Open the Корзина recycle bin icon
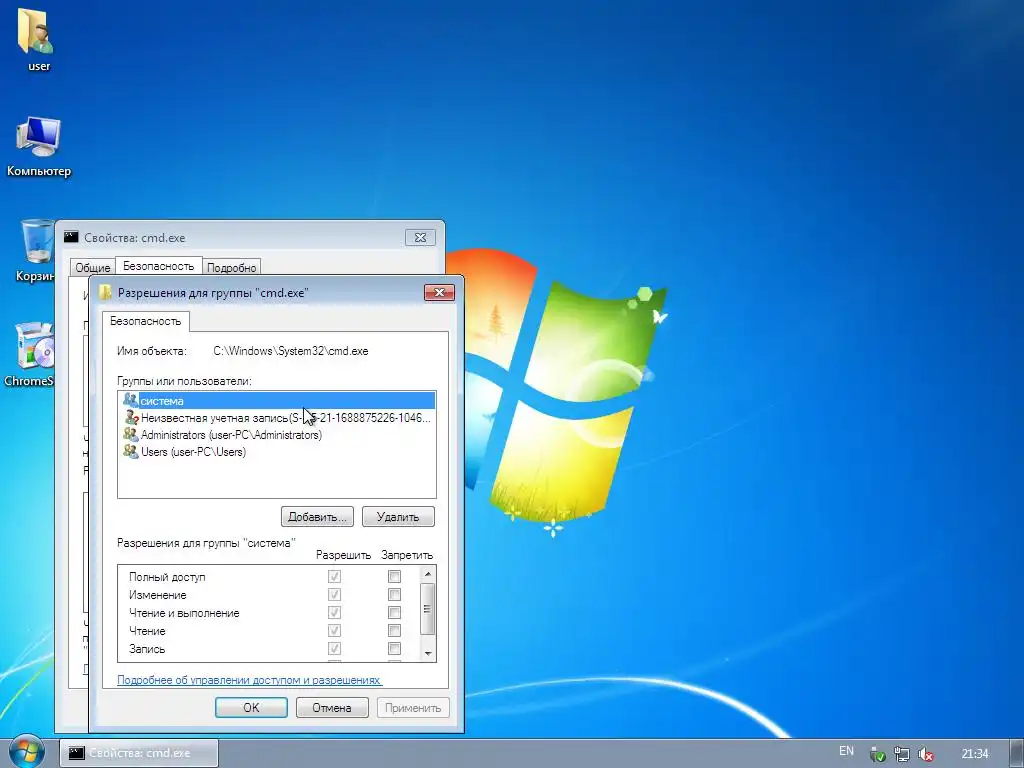Image resolution: width=1024 pixels, height=768 pixels. coord(36,251)
